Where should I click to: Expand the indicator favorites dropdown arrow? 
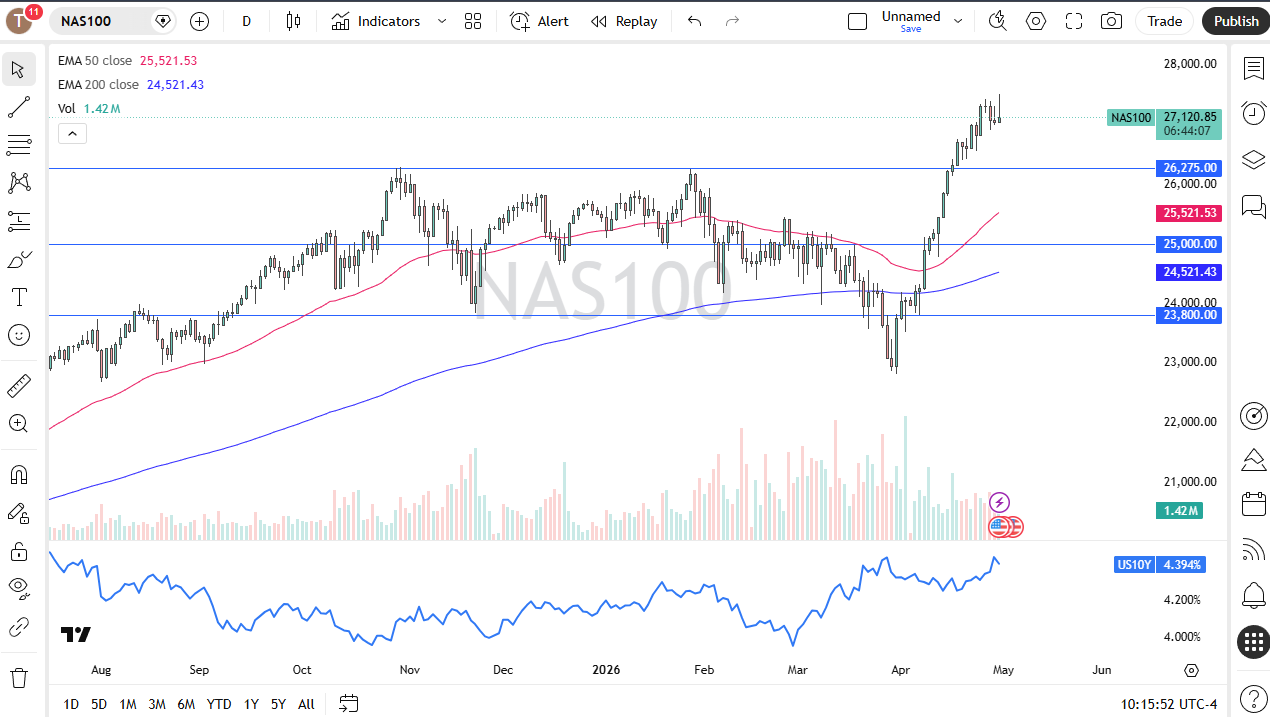tap(442, 21)
